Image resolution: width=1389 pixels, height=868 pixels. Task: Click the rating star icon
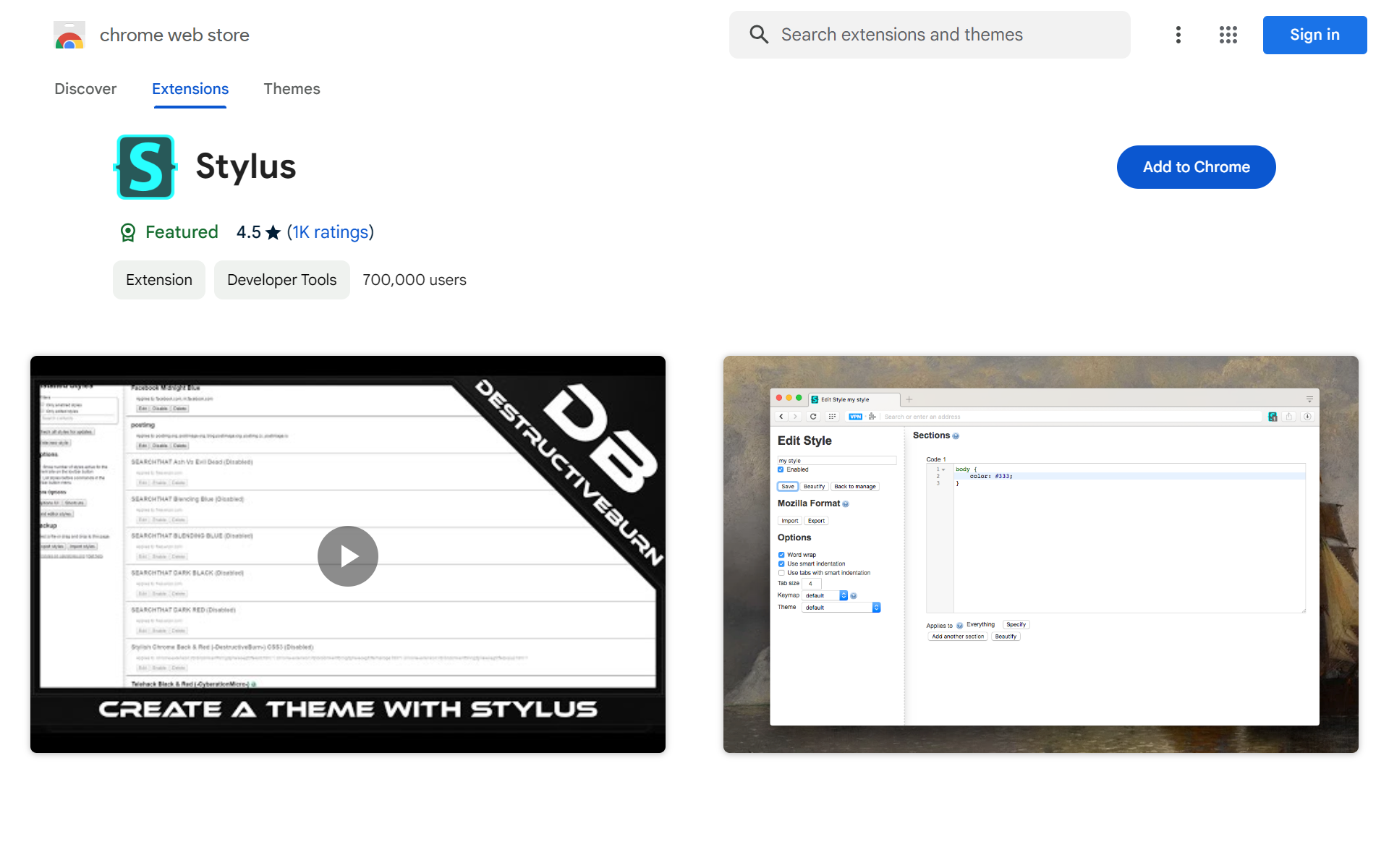tap(273, 232)
